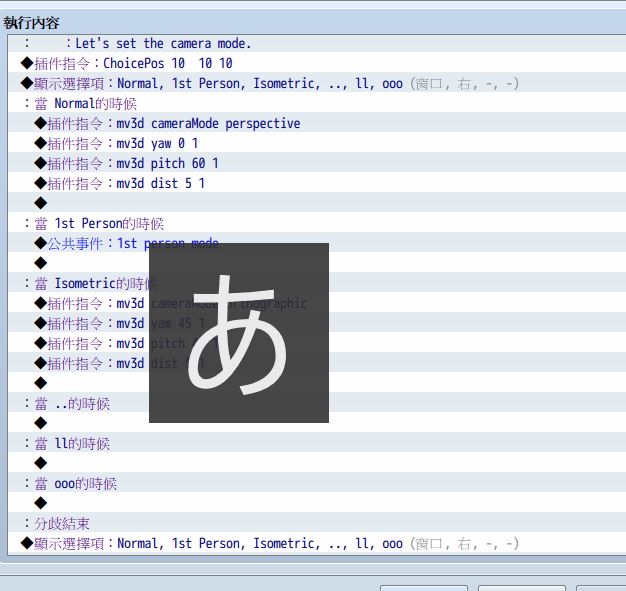Select the mv3d pitch row in Isometric branch
Viewport: 626px width, 591px height.
click(317, 343)
